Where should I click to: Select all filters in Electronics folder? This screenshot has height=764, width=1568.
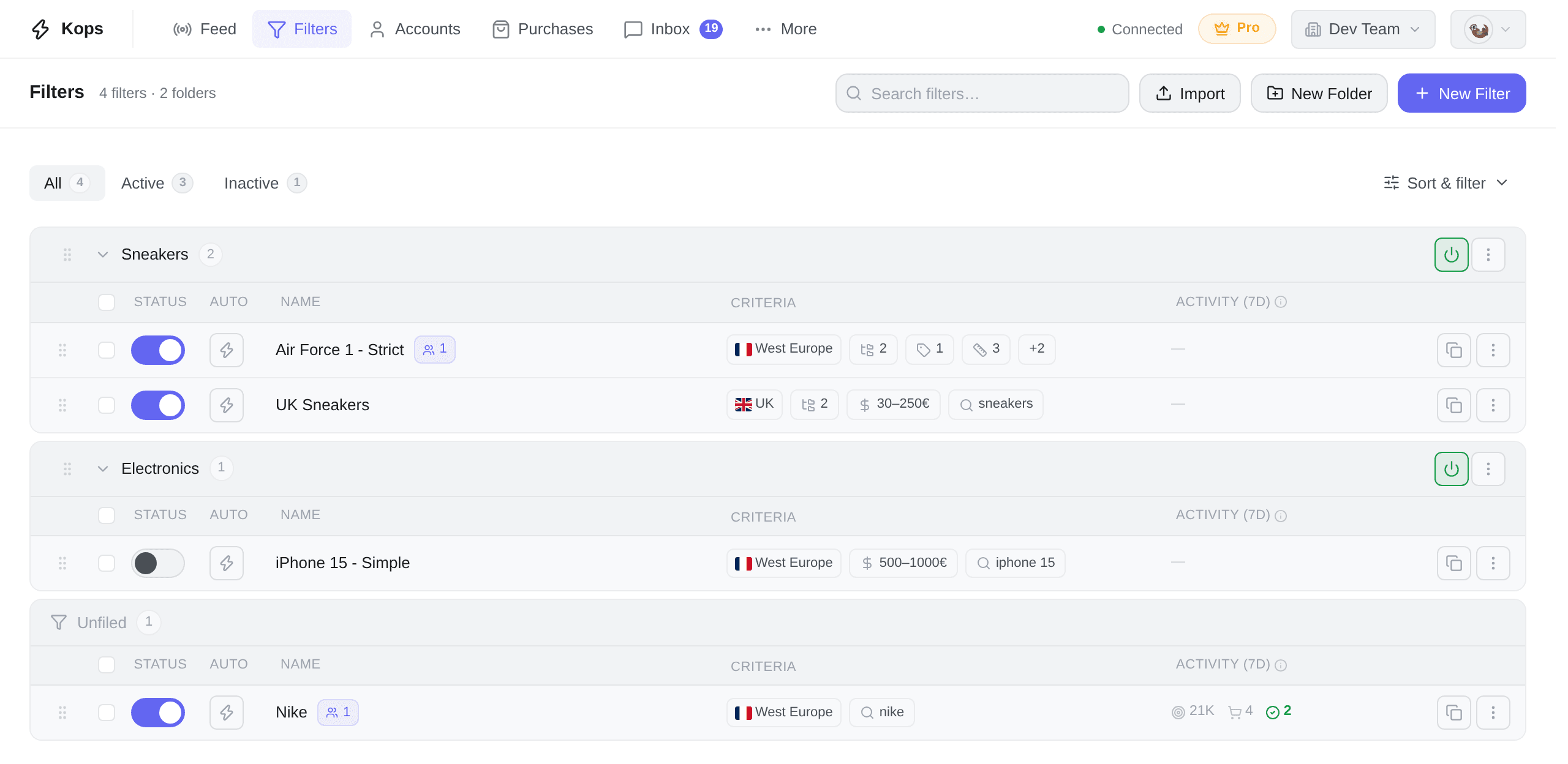107,515
